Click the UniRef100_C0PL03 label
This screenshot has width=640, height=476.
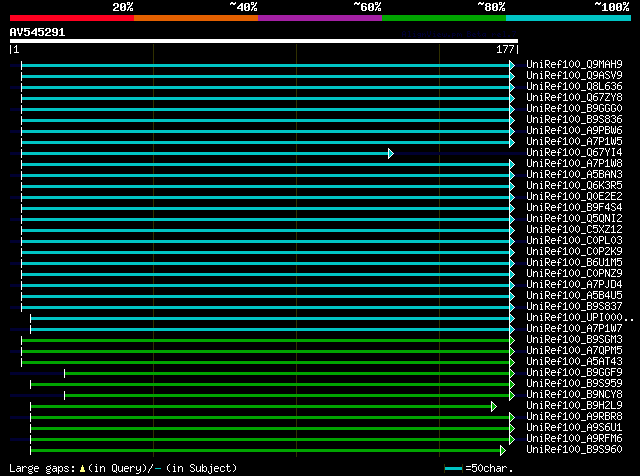click(574, 240)
